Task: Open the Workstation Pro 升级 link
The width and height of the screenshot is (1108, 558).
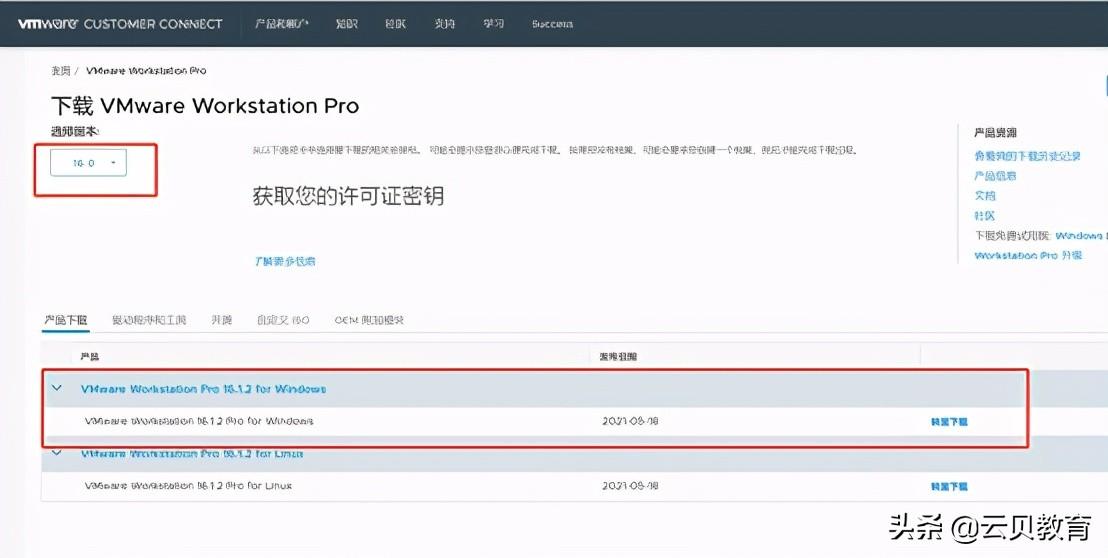Action: click(x=1028, y=255)
